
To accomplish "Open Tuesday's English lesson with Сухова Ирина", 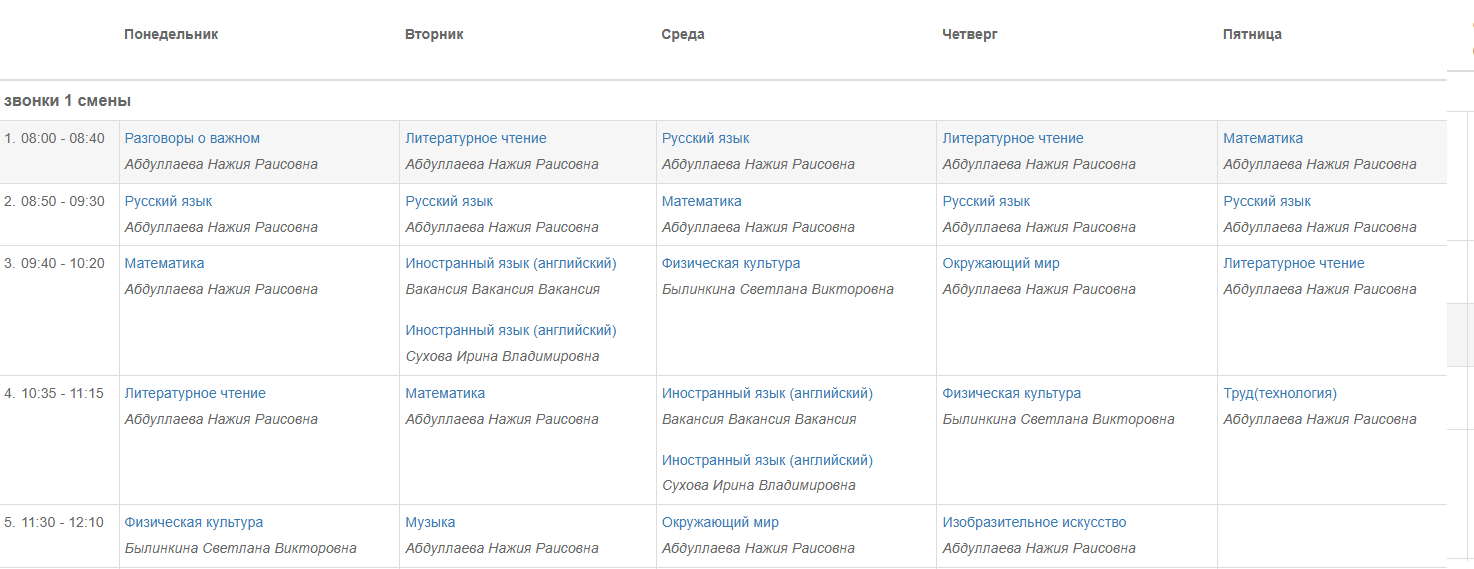I will [511, 330].
